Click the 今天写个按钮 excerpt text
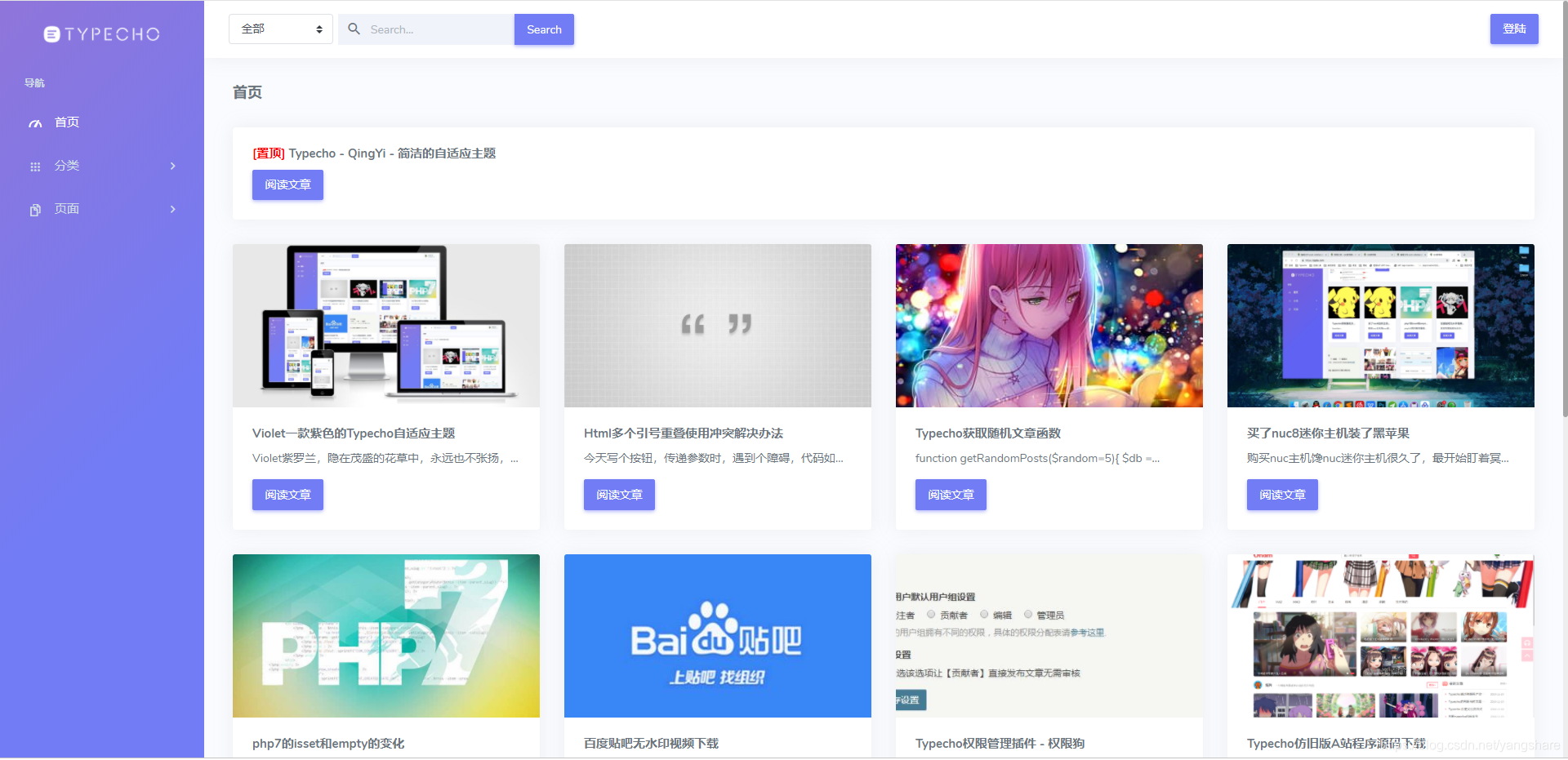Screen dimensions: 1568x760 pyautogui.click(x=714, y=458)
